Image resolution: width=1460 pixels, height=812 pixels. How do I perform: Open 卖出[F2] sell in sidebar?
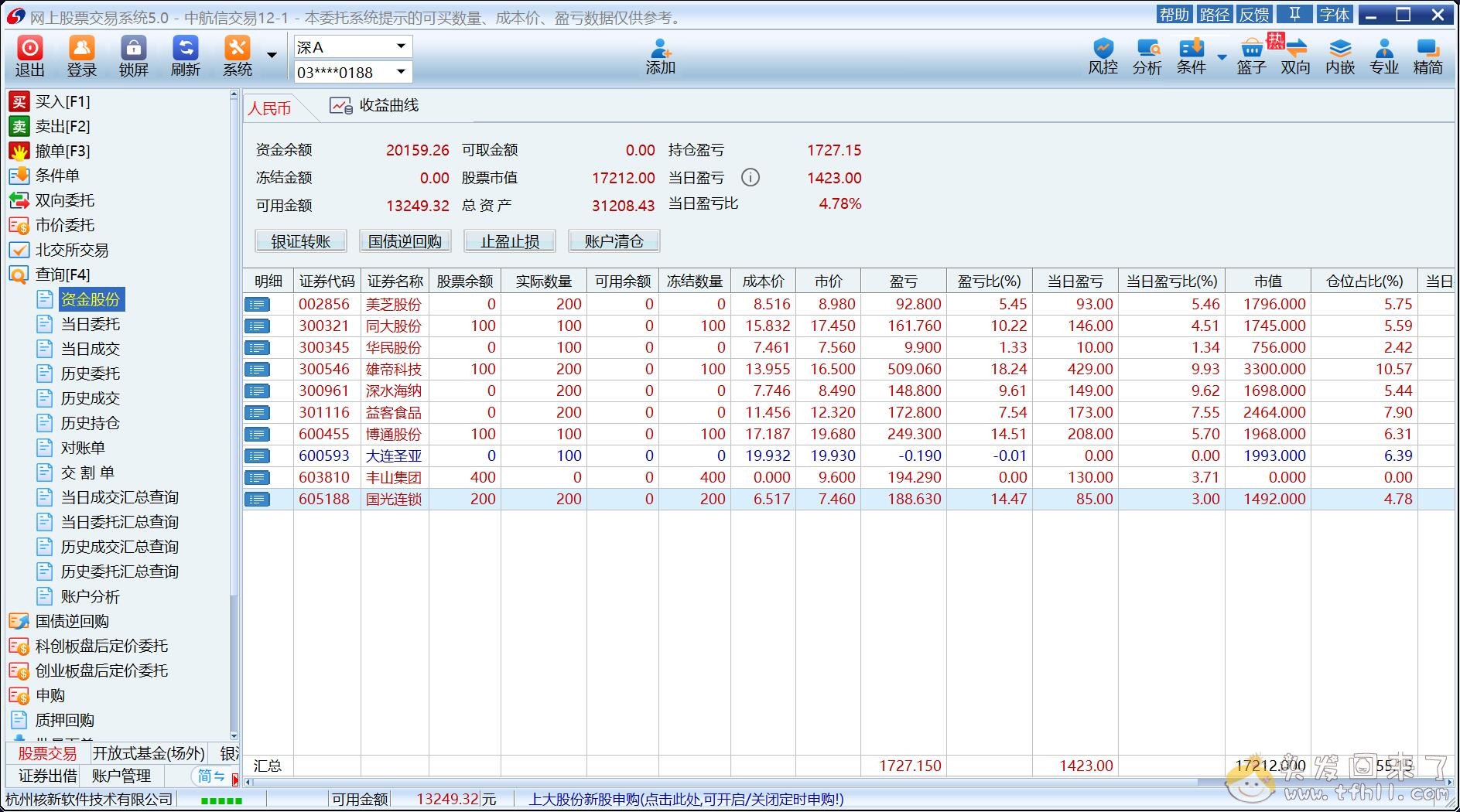click(x=50, y=126)
